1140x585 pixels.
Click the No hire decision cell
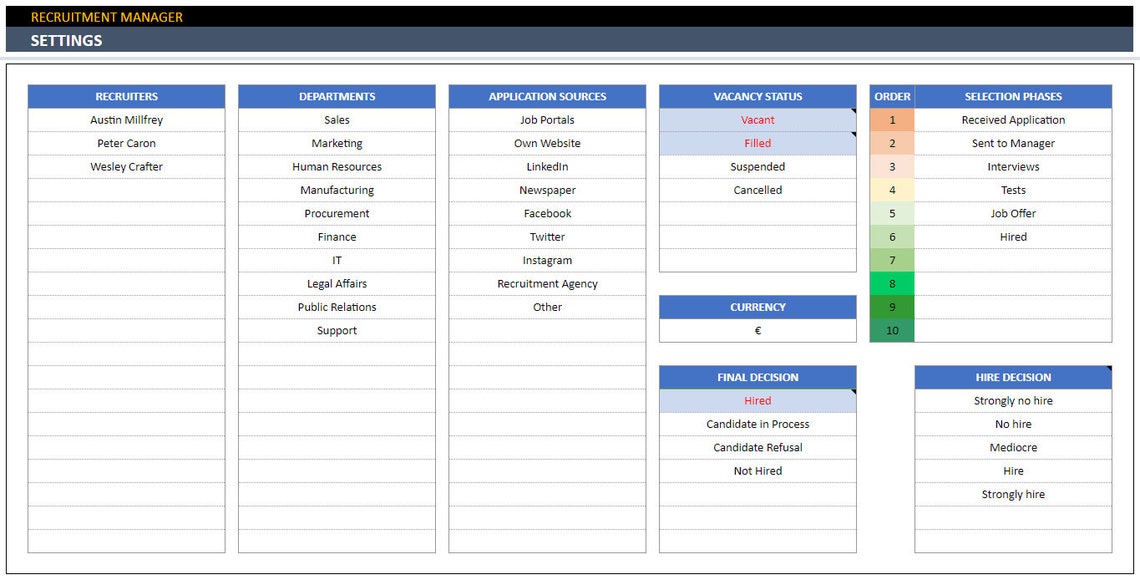coord(1013,424)
